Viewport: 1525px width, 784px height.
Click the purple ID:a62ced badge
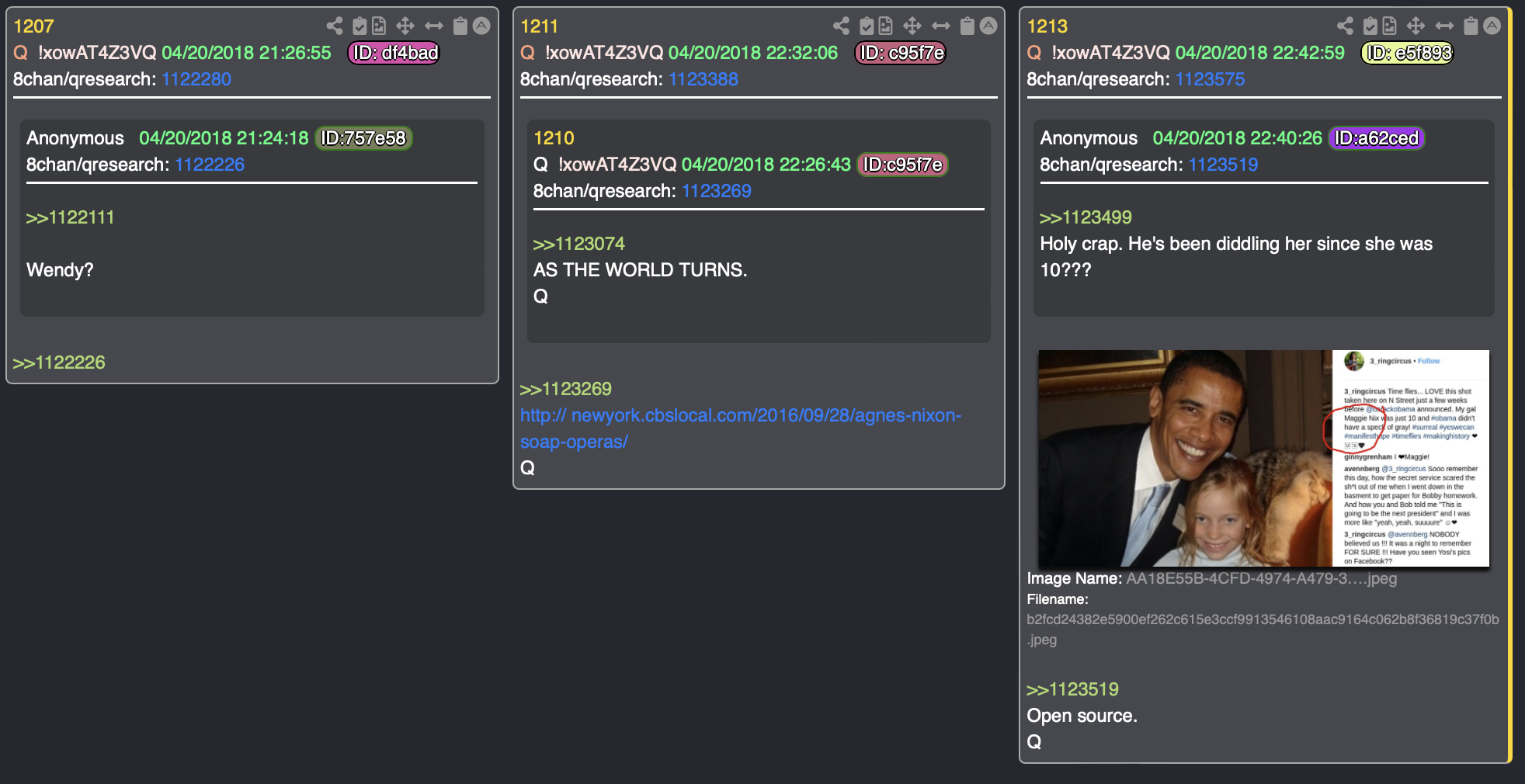1376,138
